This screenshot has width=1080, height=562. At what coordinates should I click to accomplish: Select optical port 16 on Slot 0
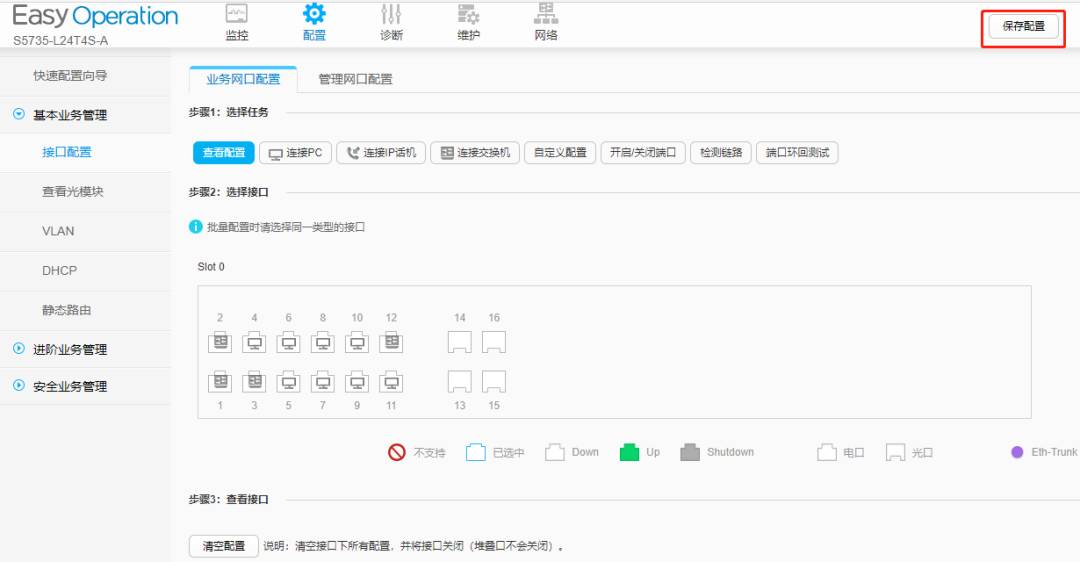tap(494, 342)
